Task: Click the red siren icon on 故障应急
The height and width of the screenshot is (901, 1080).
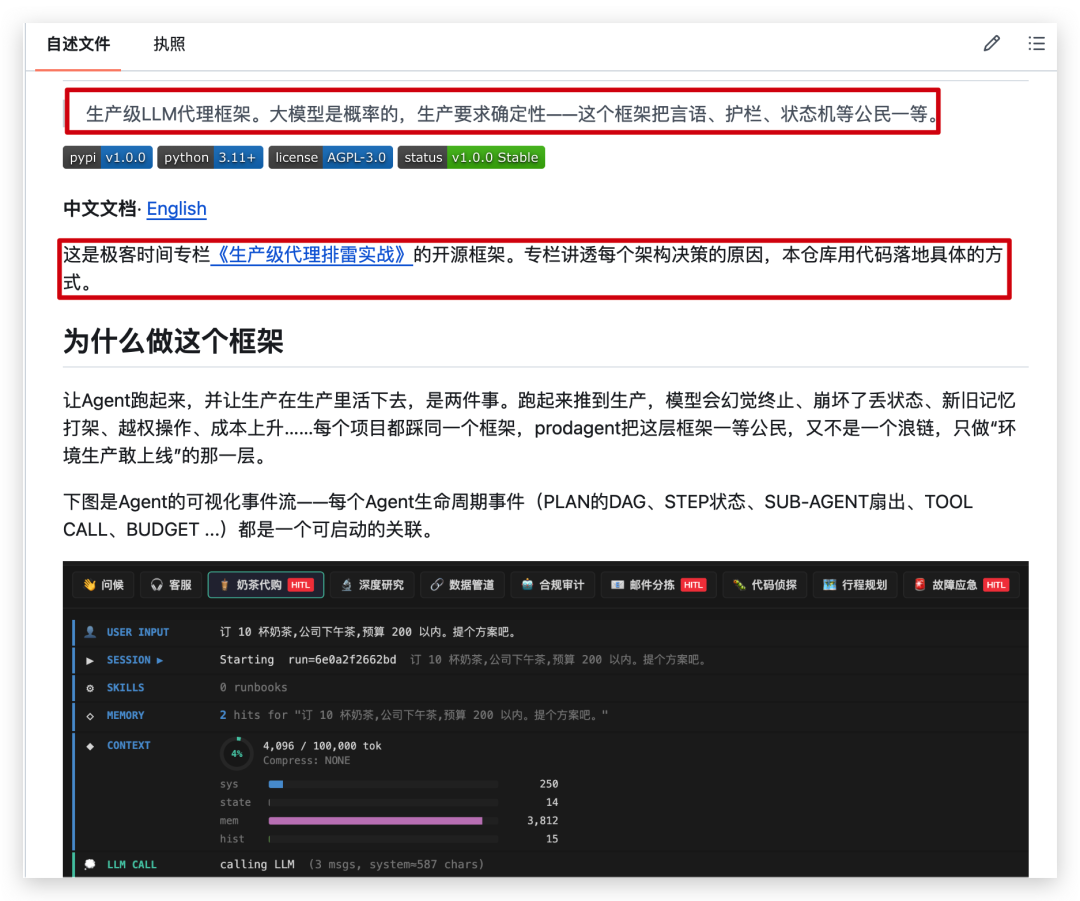Action: [x=920, y=585]
